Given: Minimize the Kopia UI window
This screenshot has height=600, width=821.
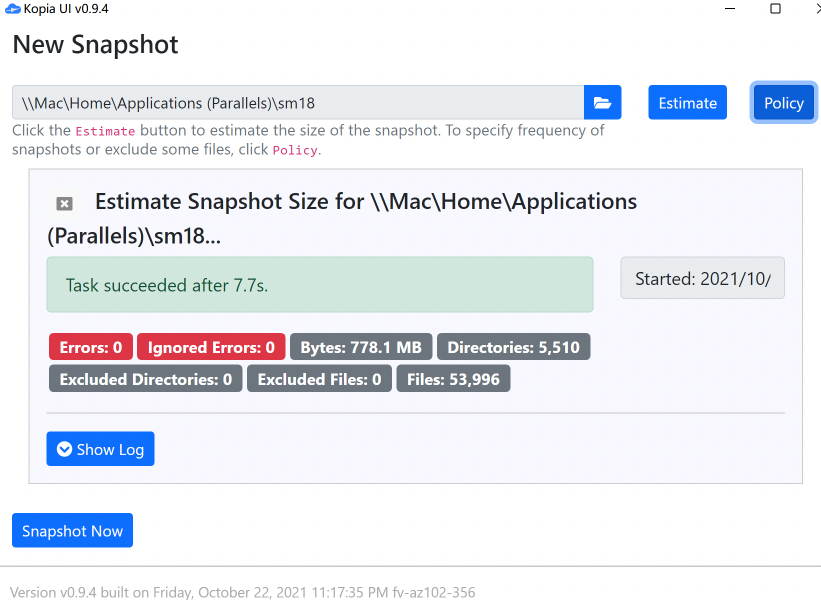Looking at the screenshot, I should click(x=728, y=9).
